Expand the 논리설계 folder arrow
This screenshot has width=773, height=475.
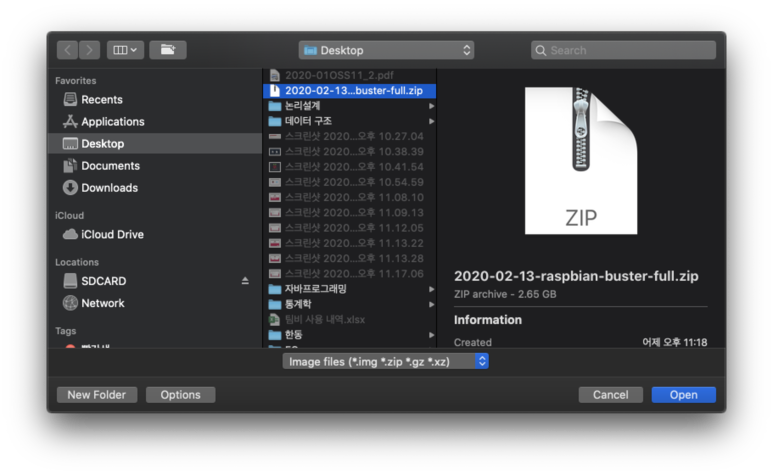pyautogui.click(x=431, y=106)
